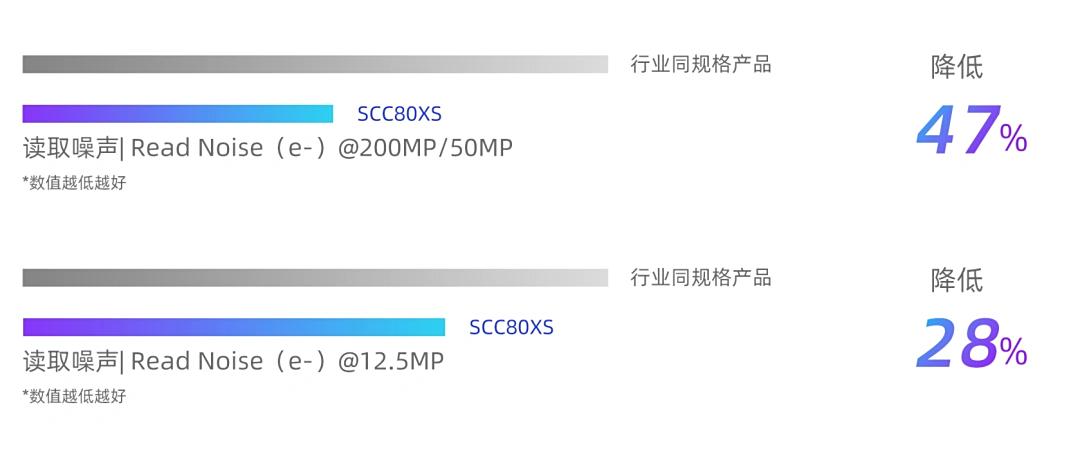Click 行业同规格产品 beside the upper gray bar

coord(701,65)
